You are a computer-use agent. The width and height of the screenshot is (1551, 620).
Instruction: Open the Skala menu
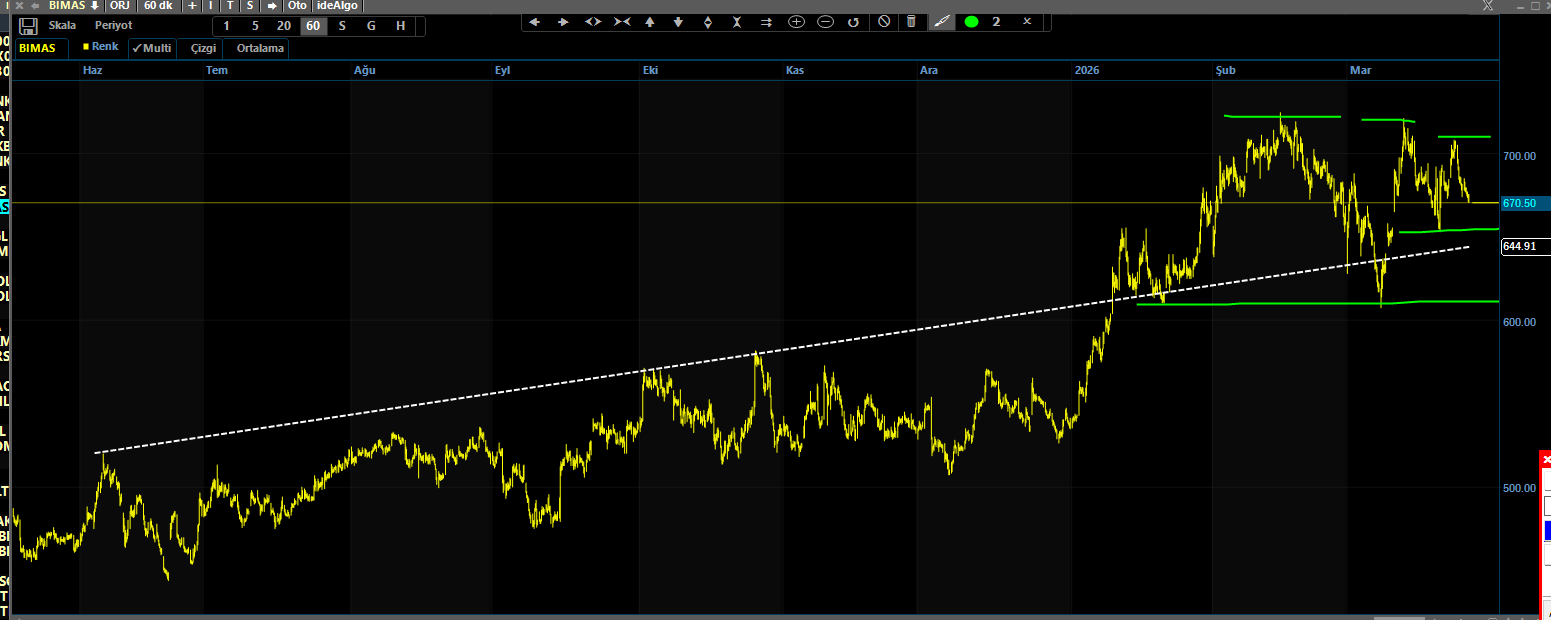[x=62, y=26]
